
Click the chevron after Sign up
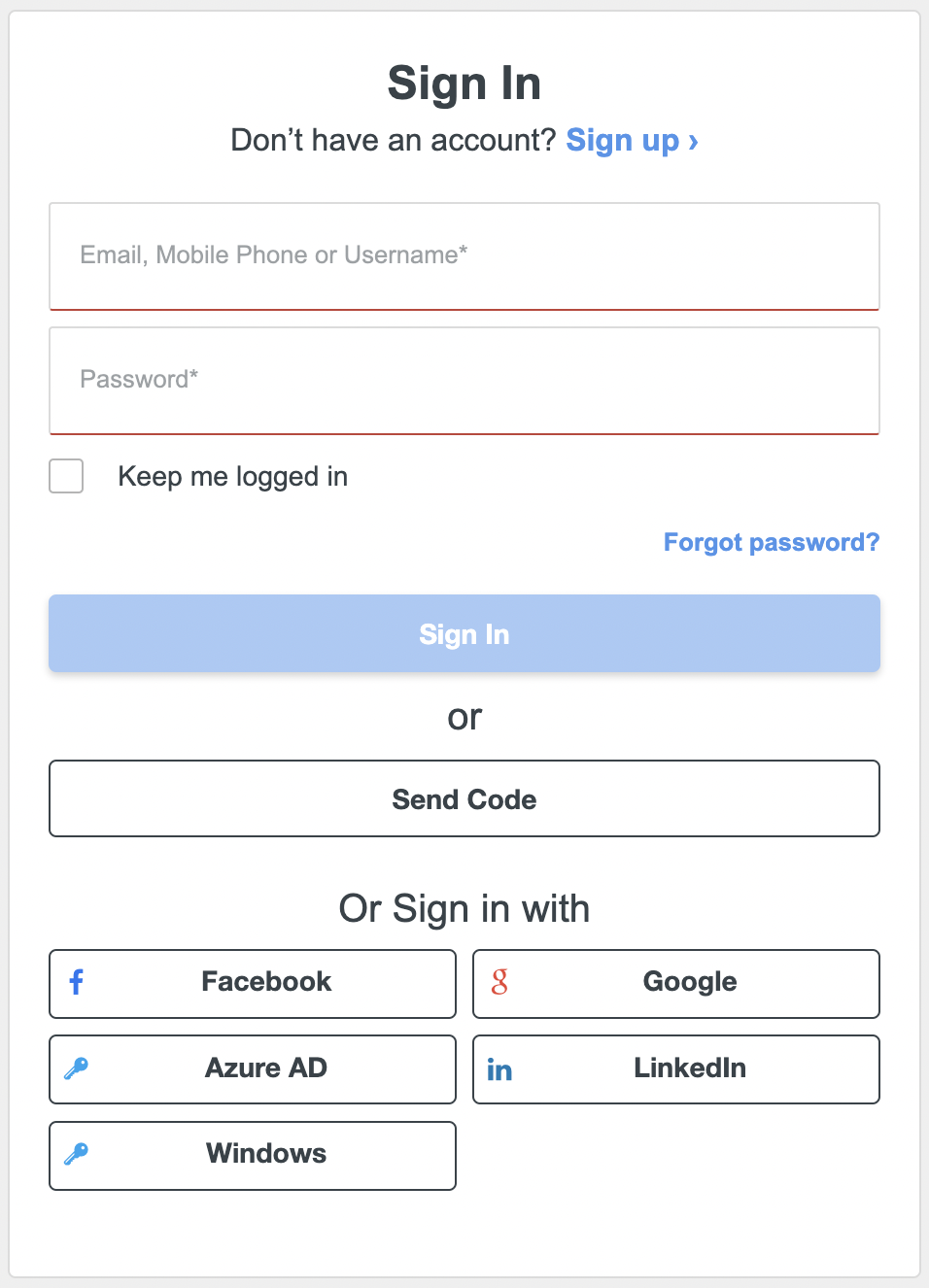click(x=693, y=142)
